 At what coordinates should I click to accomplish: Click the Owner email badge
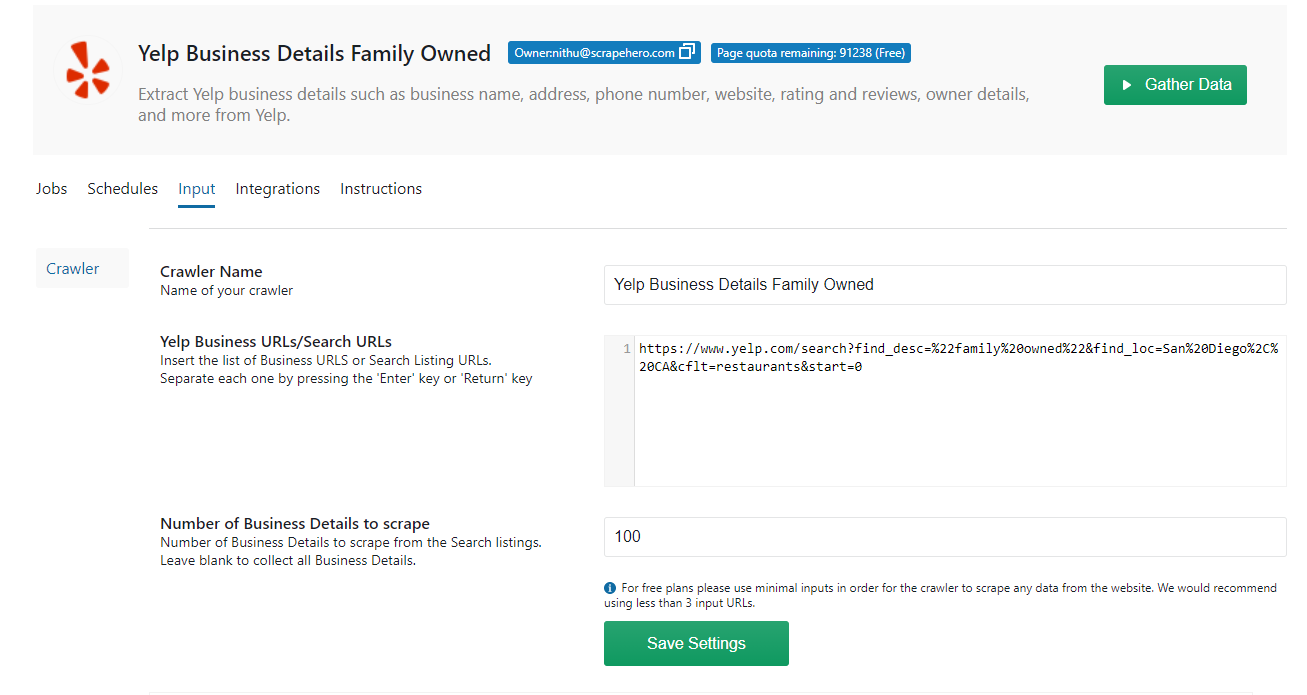pyautogui.click(x=604, y=53)
